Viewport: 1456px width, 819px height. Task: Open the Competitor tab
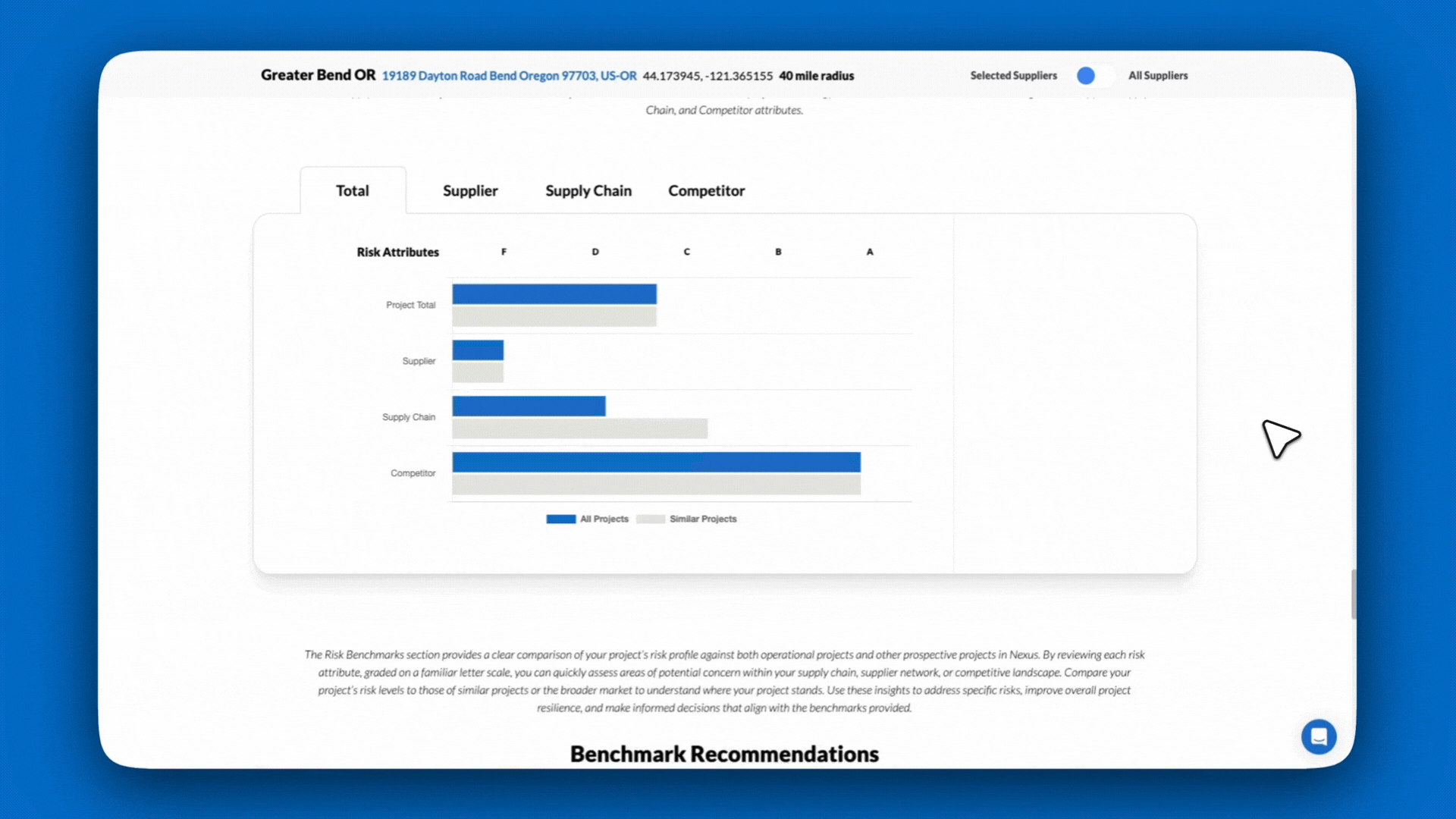tap(706, 191)
